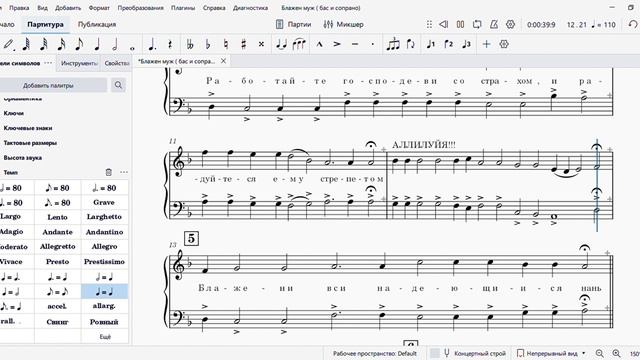Screen dimensions: 640x360
Task: Pause playback with the orange button
Action: click(x=460, y=24)
